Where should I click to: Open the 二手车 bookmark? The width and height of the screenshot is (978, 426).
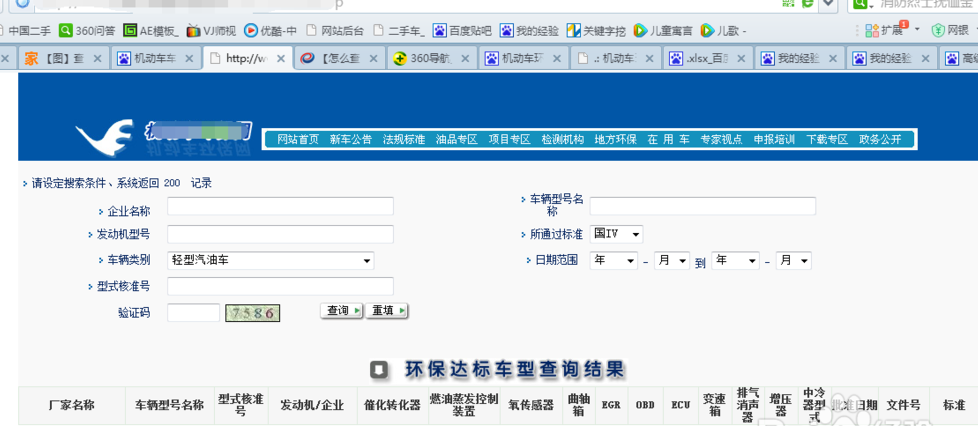(399, 30)
